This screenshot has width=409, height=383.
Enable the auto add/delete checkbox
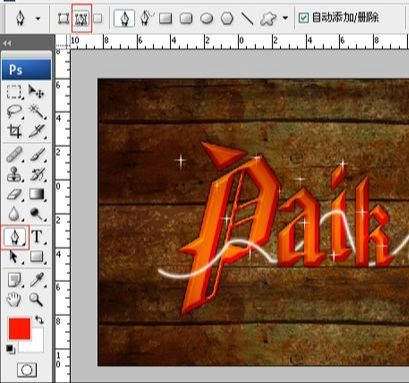(x=303, y=18)
